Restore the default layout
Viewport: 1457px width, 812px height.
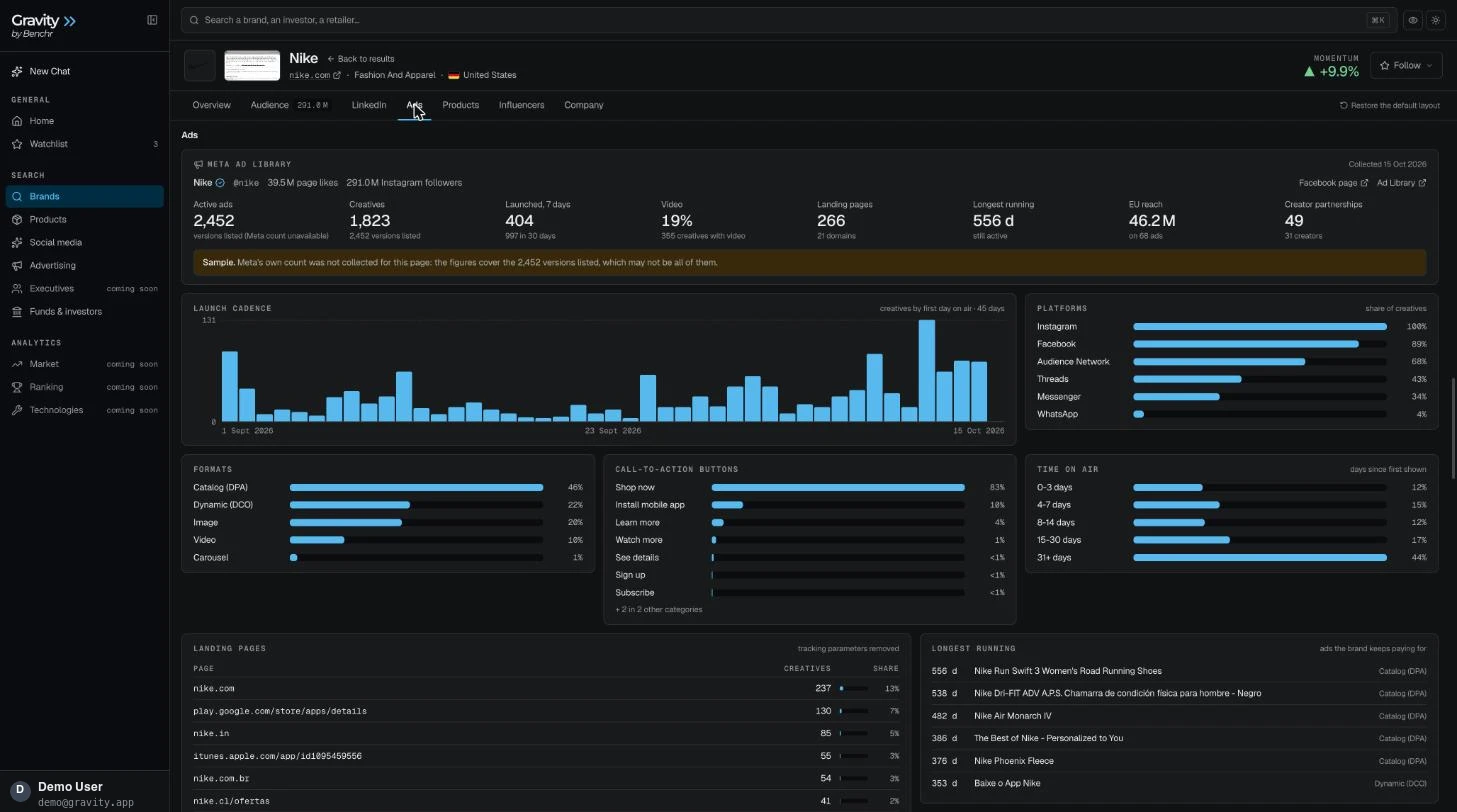[x=1390, y=105]
